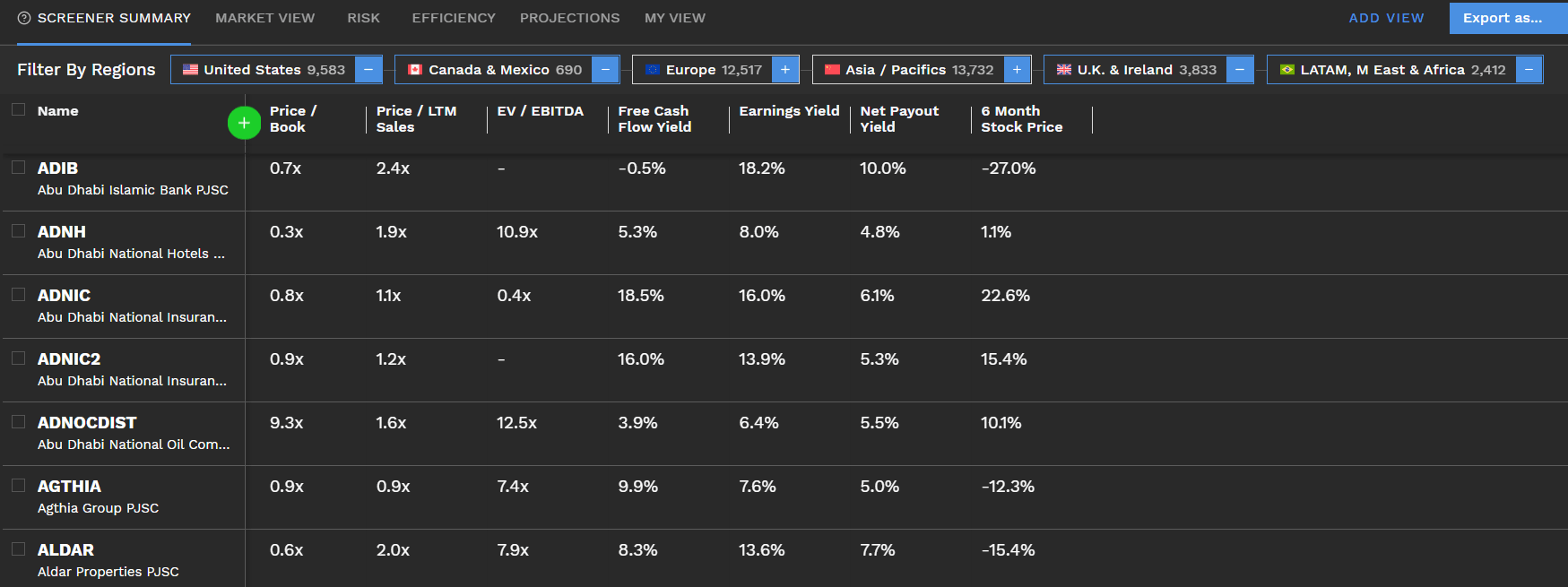
Task: Click the help icon beside Screener Summary
Action: 24,18
